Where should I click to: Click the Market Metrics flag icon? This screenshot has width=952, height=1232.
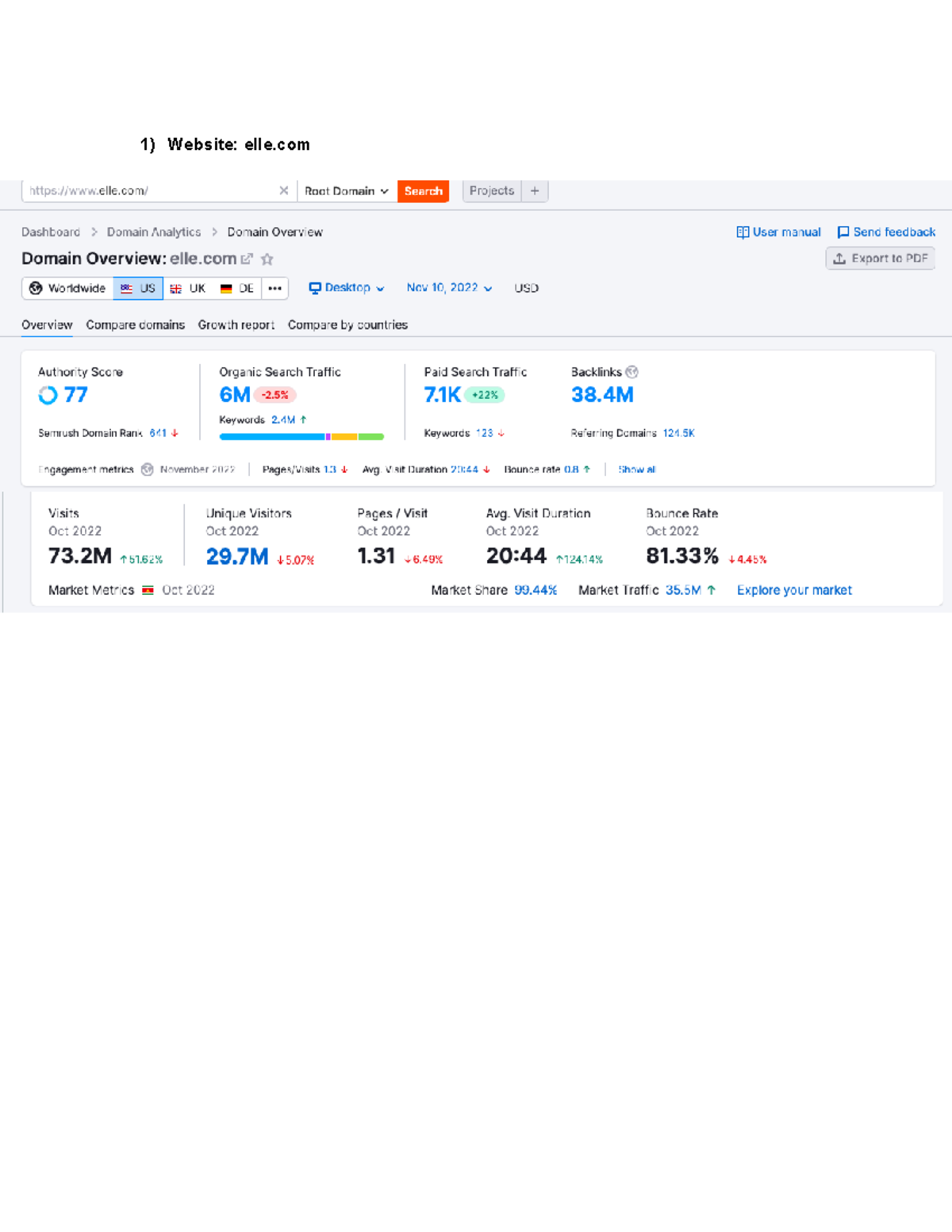[148, 589]
